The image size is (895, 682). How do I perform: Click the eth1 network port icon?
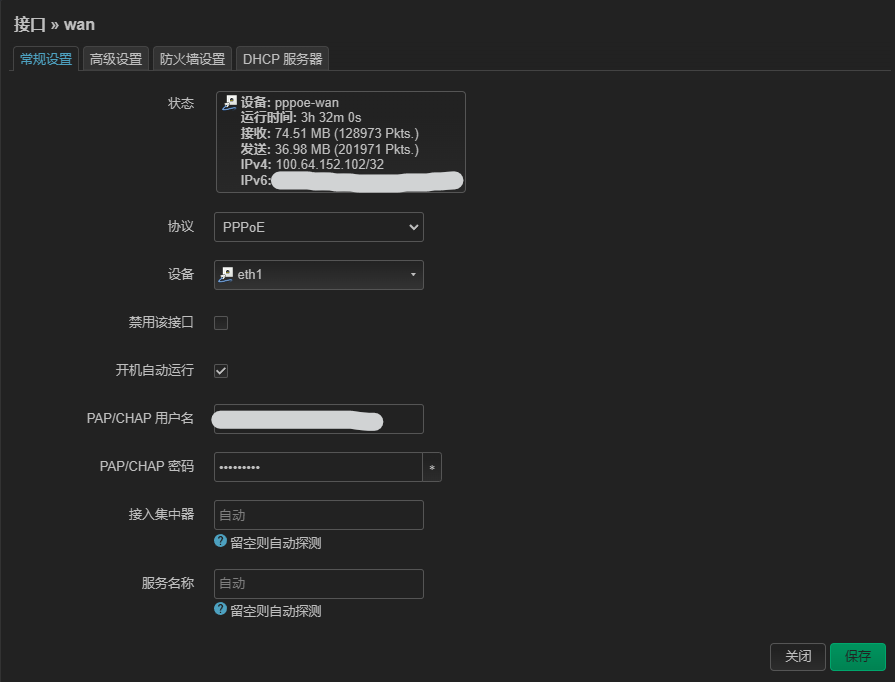(228, 274)
